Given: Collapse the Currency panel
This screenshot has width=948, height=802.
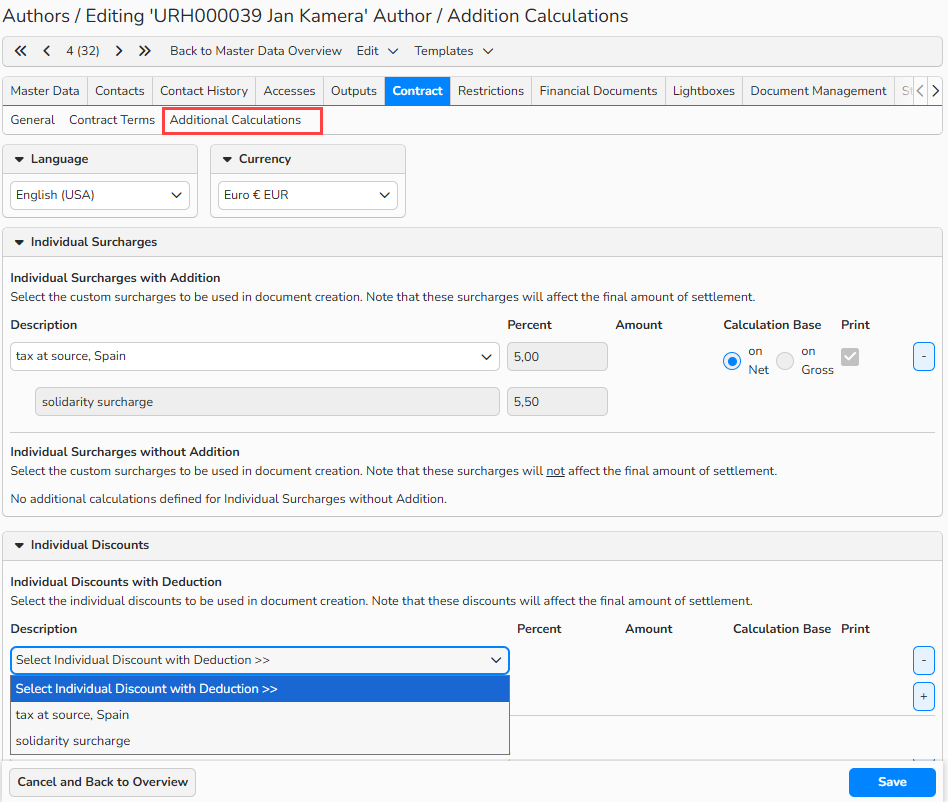Looking at the screenshot, I should click(227, 159).
